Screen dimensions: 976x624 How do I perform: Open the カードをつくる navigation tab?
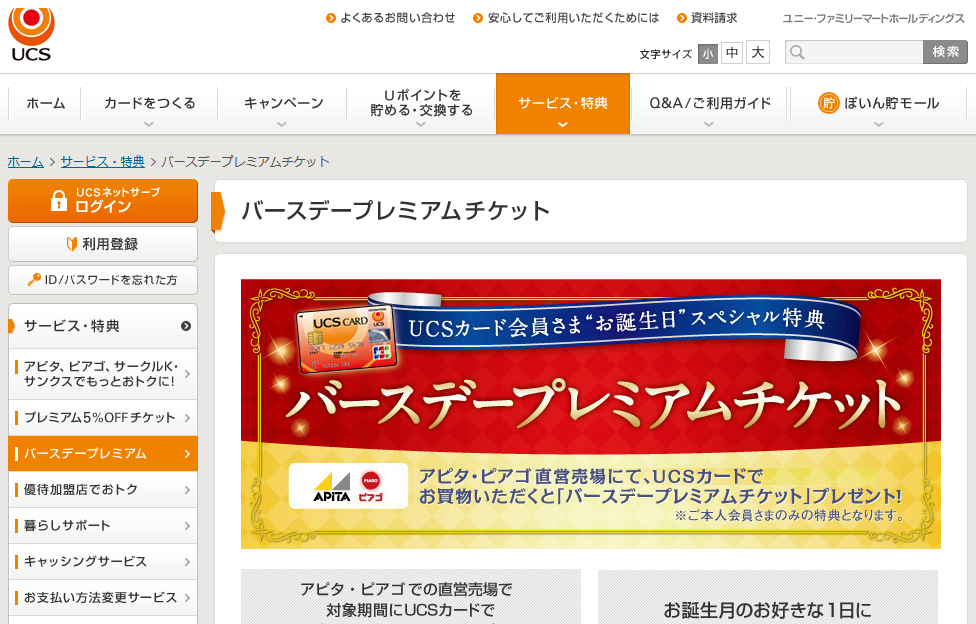pos(149,103)
